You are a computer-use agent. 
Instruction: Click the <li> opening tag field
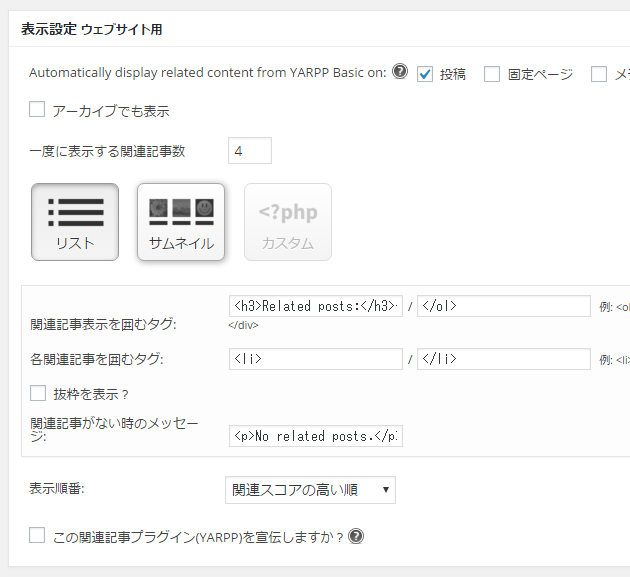[x=315, y=359]
